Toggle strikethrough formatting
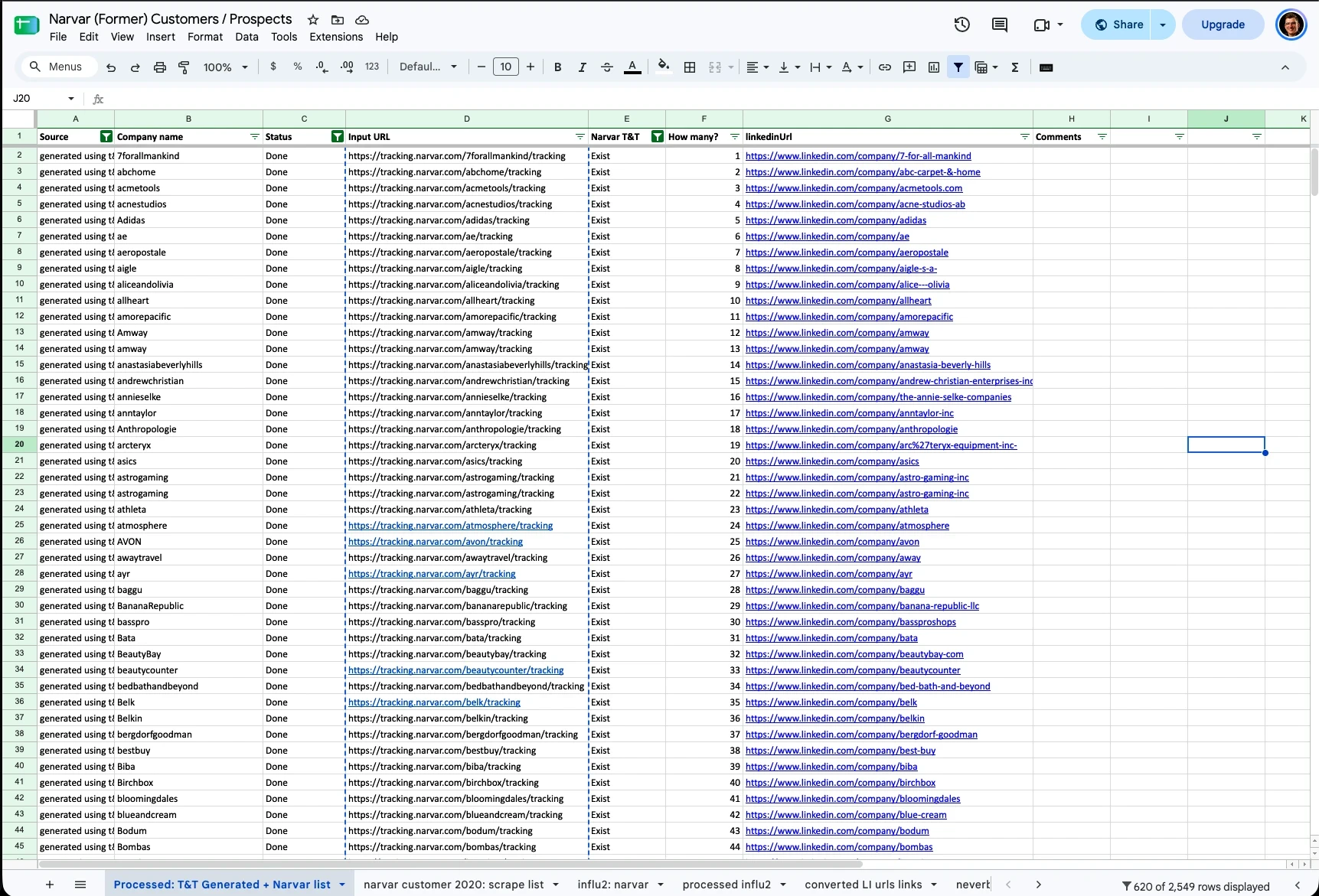The image size is (1319, 896). tap(607, 67)
